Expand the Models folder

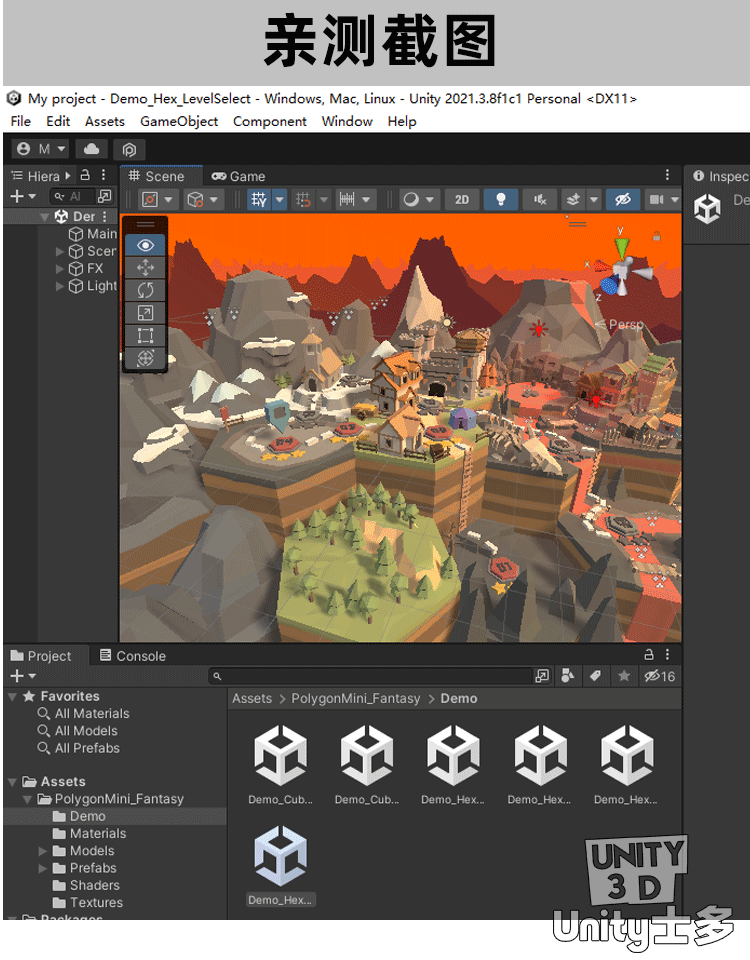[x=43, y=851]
